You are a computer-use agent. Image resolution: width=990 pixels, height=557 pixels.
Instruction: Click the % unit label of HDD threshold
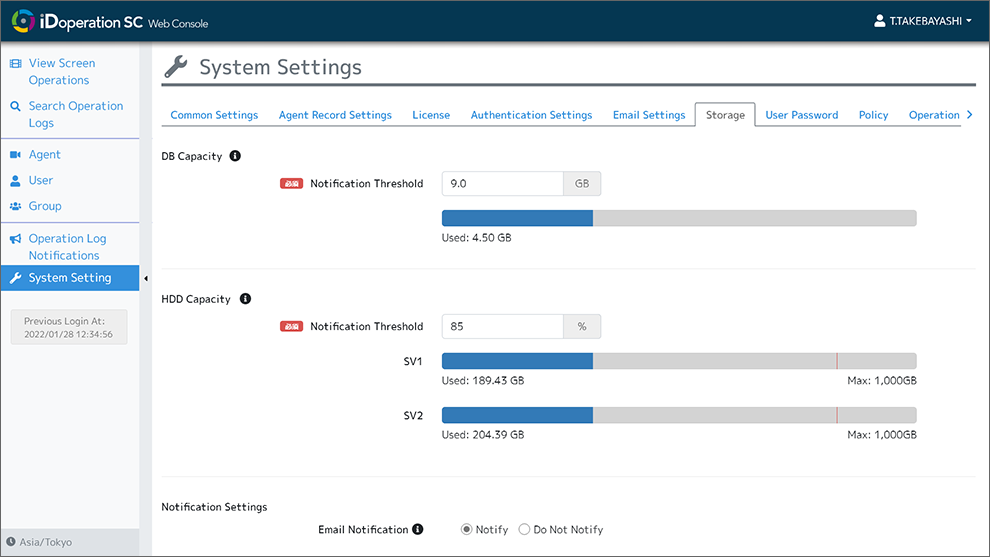coord(582,326)
